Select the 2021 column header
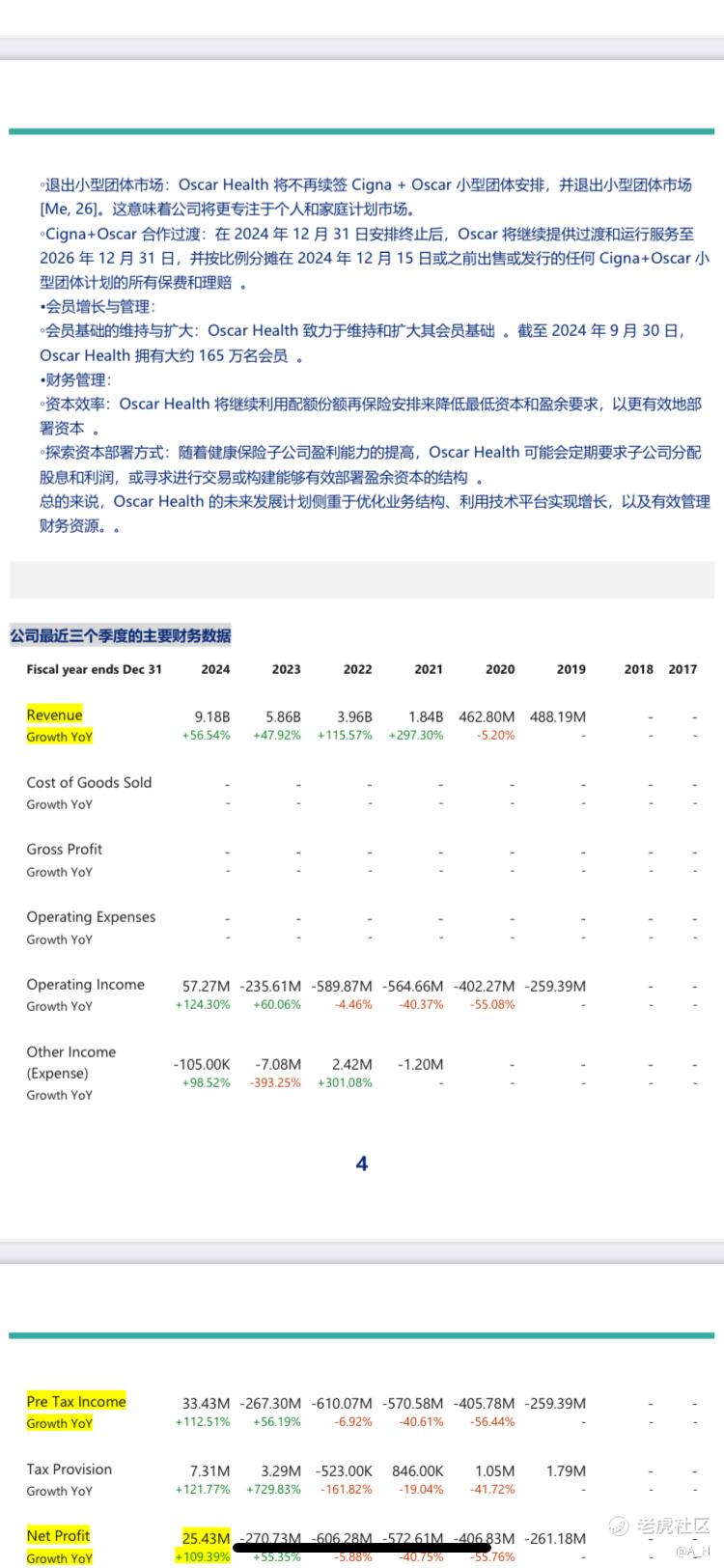Viewport: 724px width, 1568px height. [429, 669]
